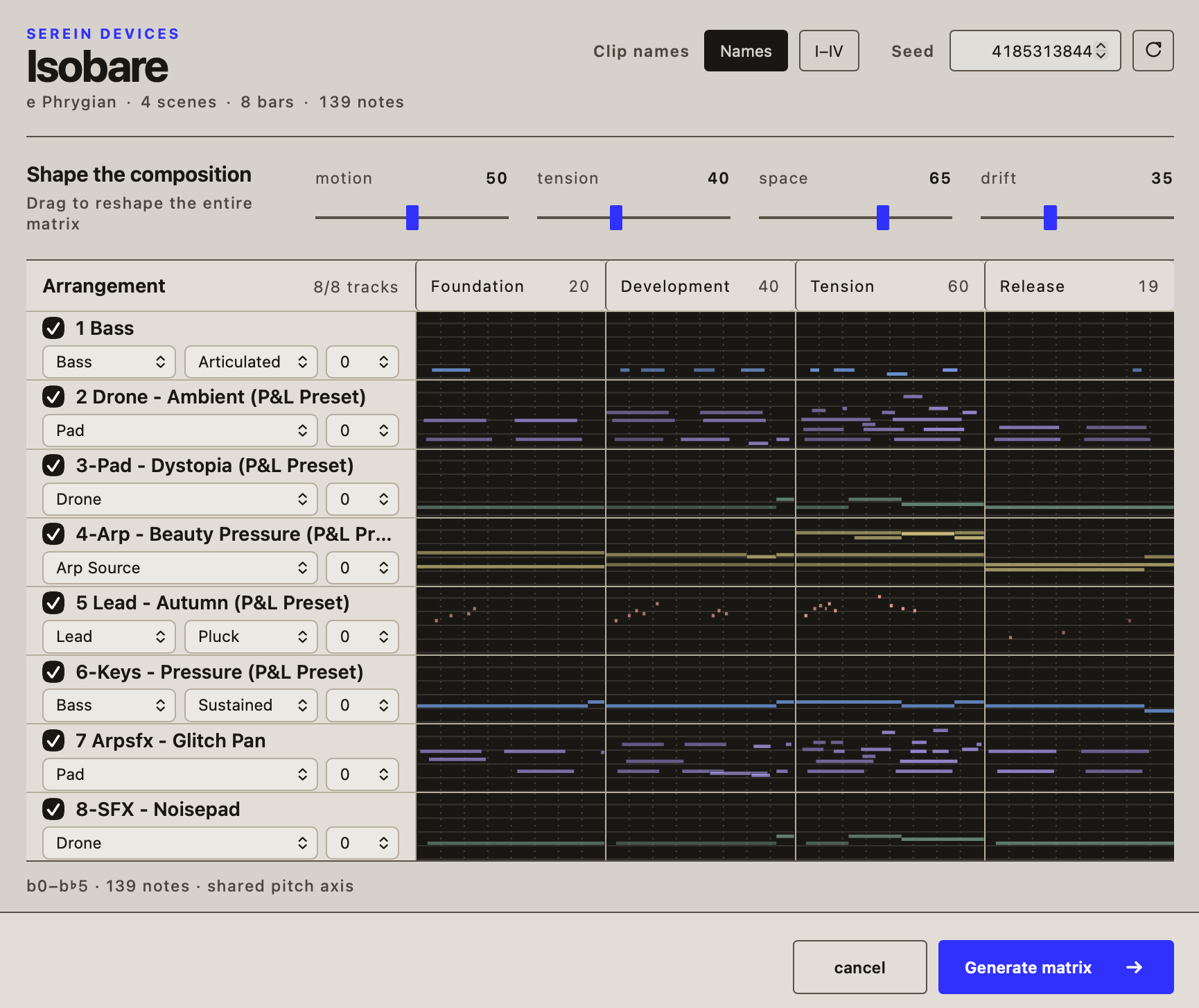Select the 1 Bass Foundation clip preview

point(511,345)
